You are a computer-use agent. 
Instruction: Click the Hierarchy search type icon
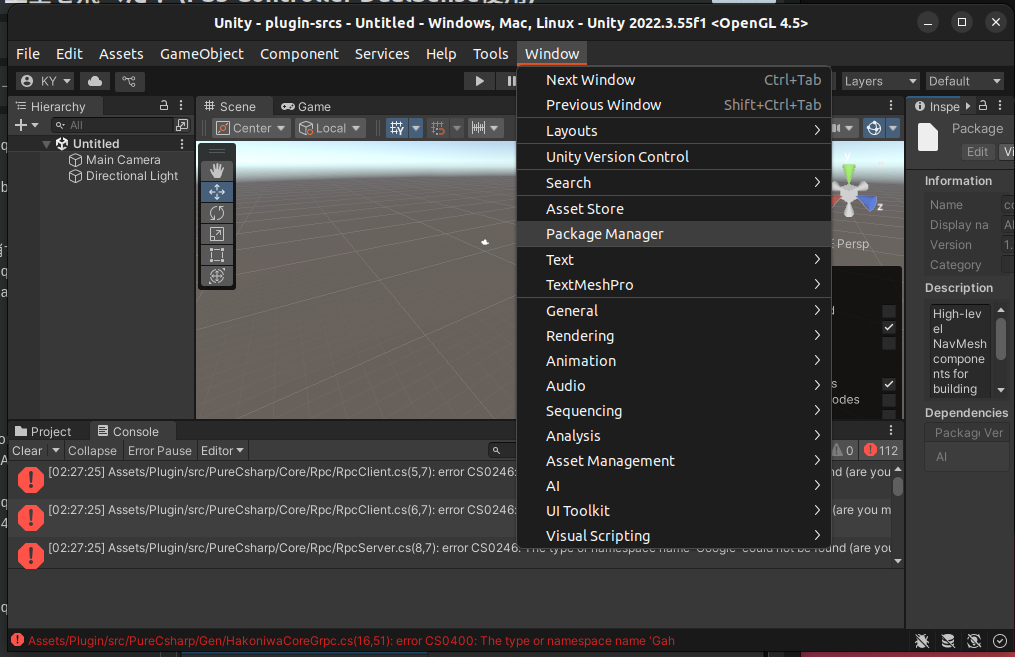[182, 125]
